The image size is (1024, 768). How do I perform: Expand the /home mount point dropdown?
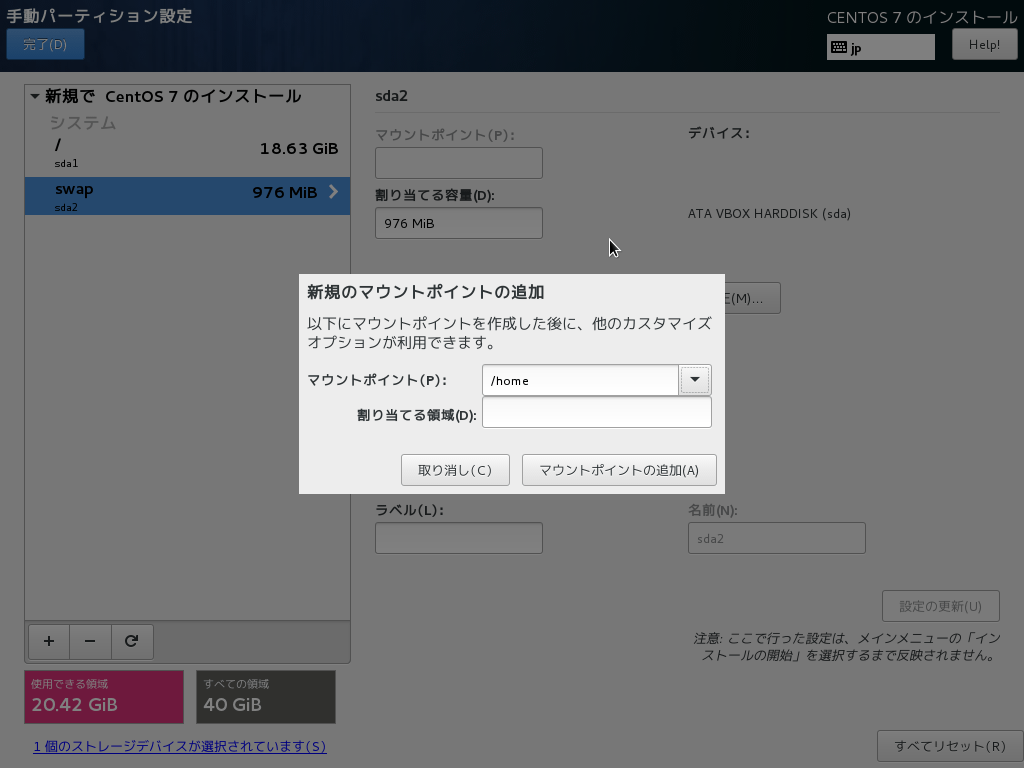694,380
